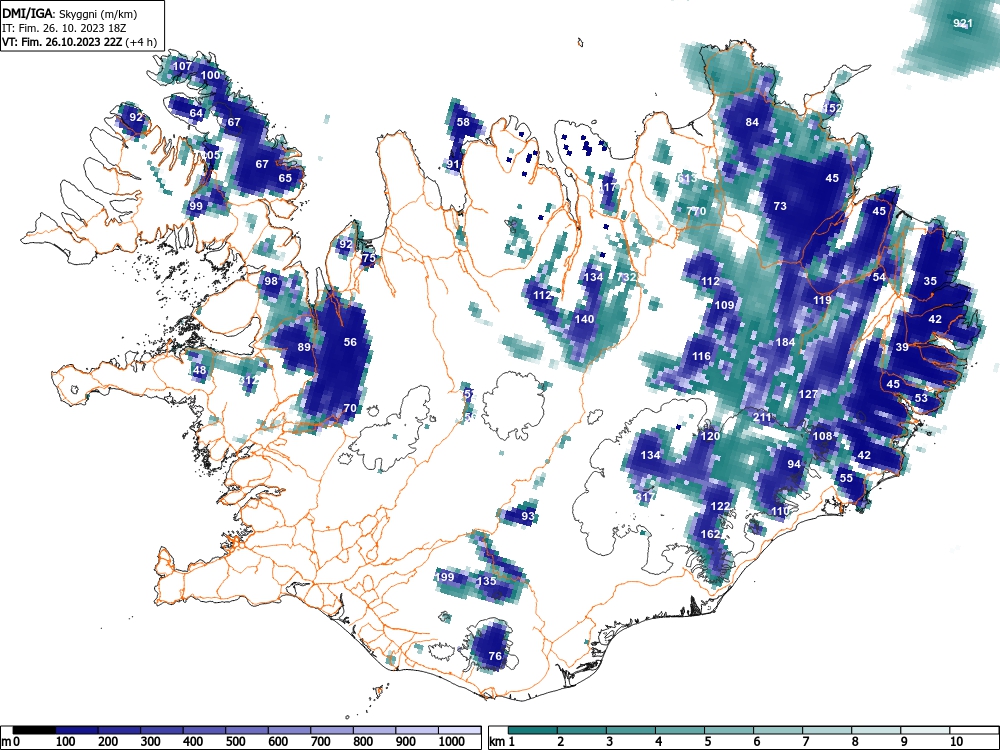Click the visibility value '75' on the map

[x=368, y=258]
